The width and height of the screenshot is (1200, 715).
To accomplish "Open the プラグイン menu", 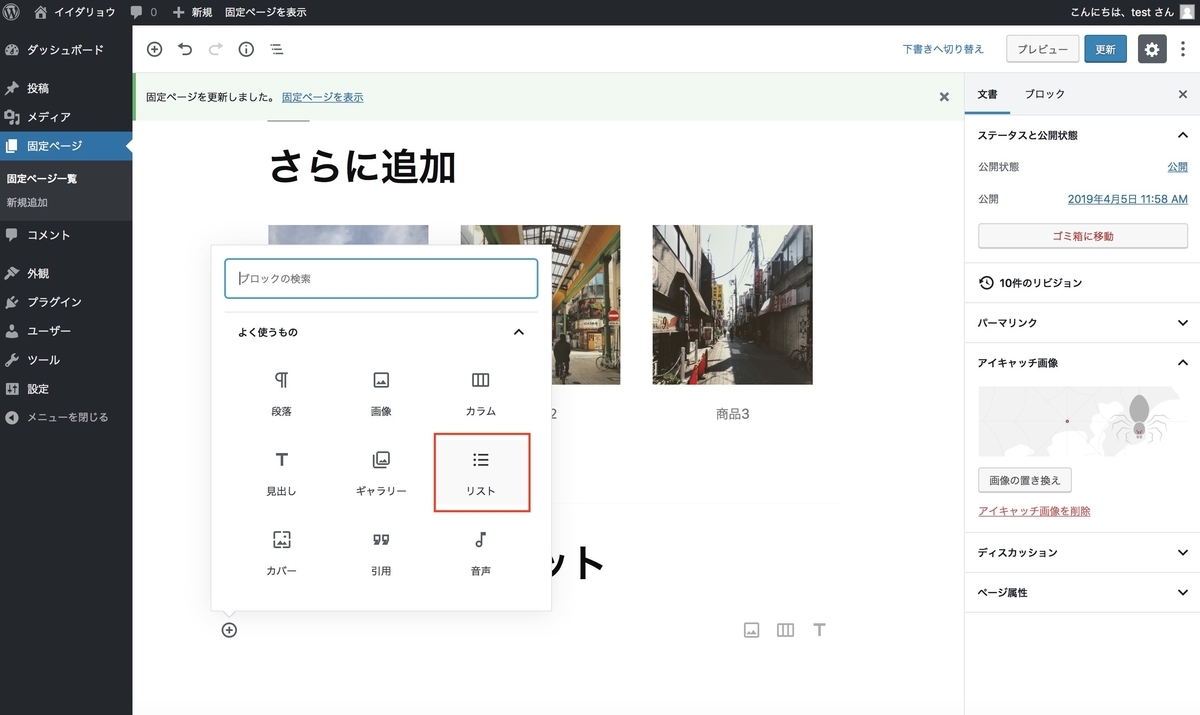I will (x=66, y=302).
